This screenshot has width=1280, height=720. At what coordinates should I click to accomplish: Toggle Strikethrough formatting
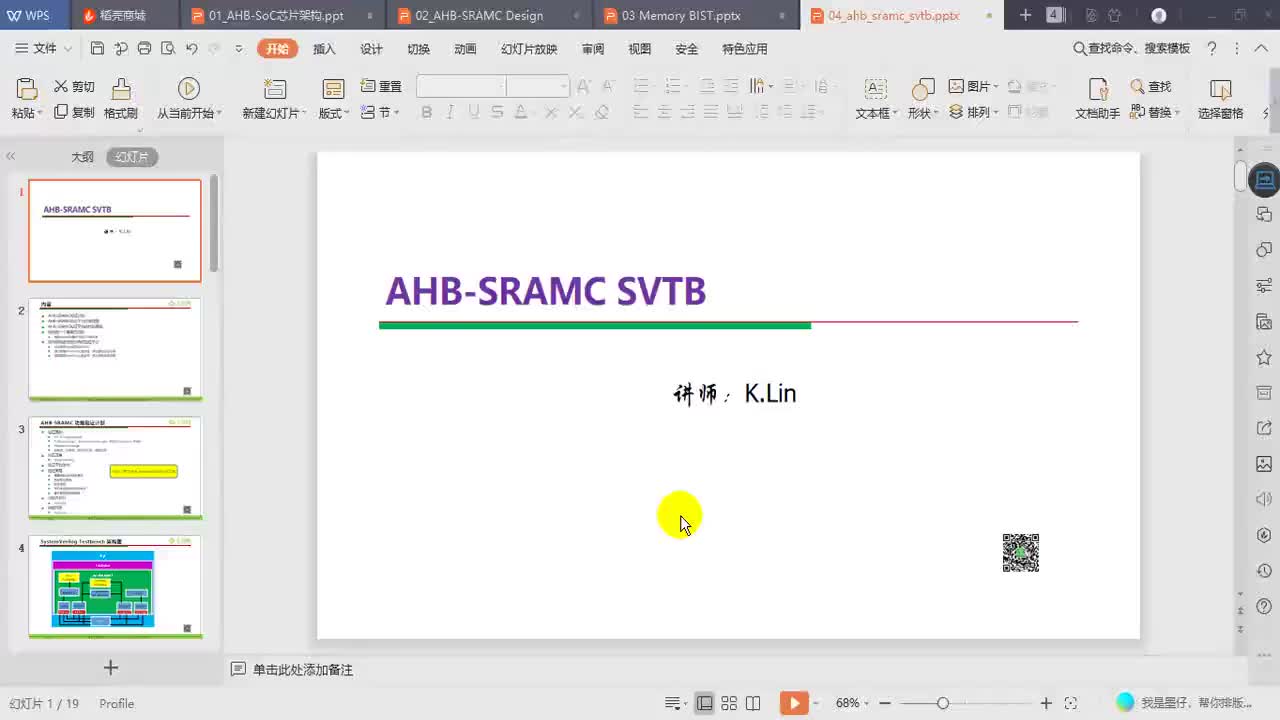coord(497,112)
